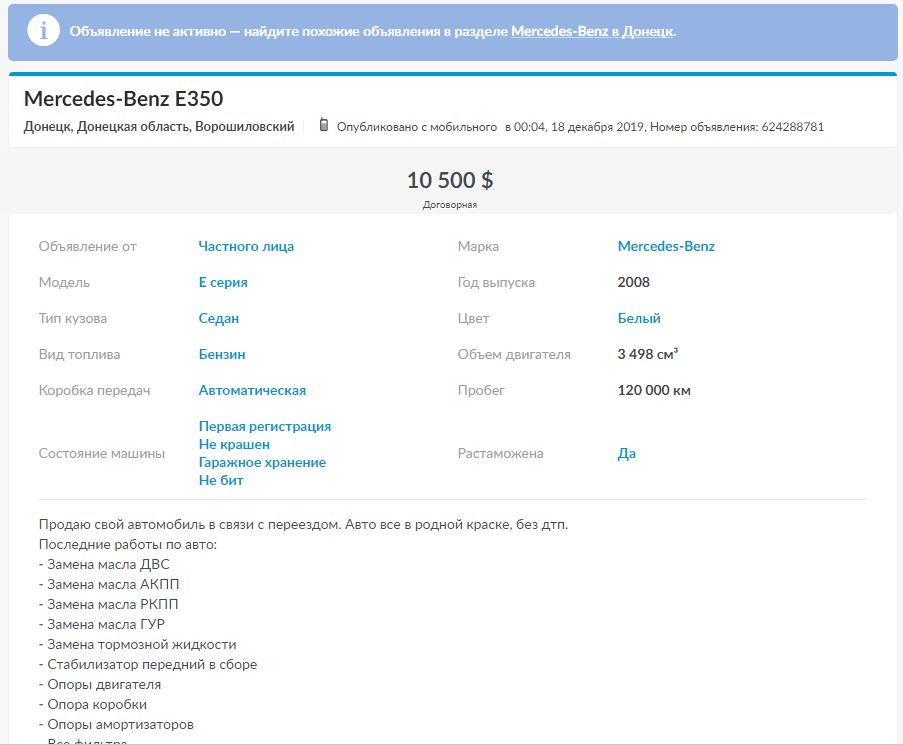Click the 'Белый' color link

point(639,318)
